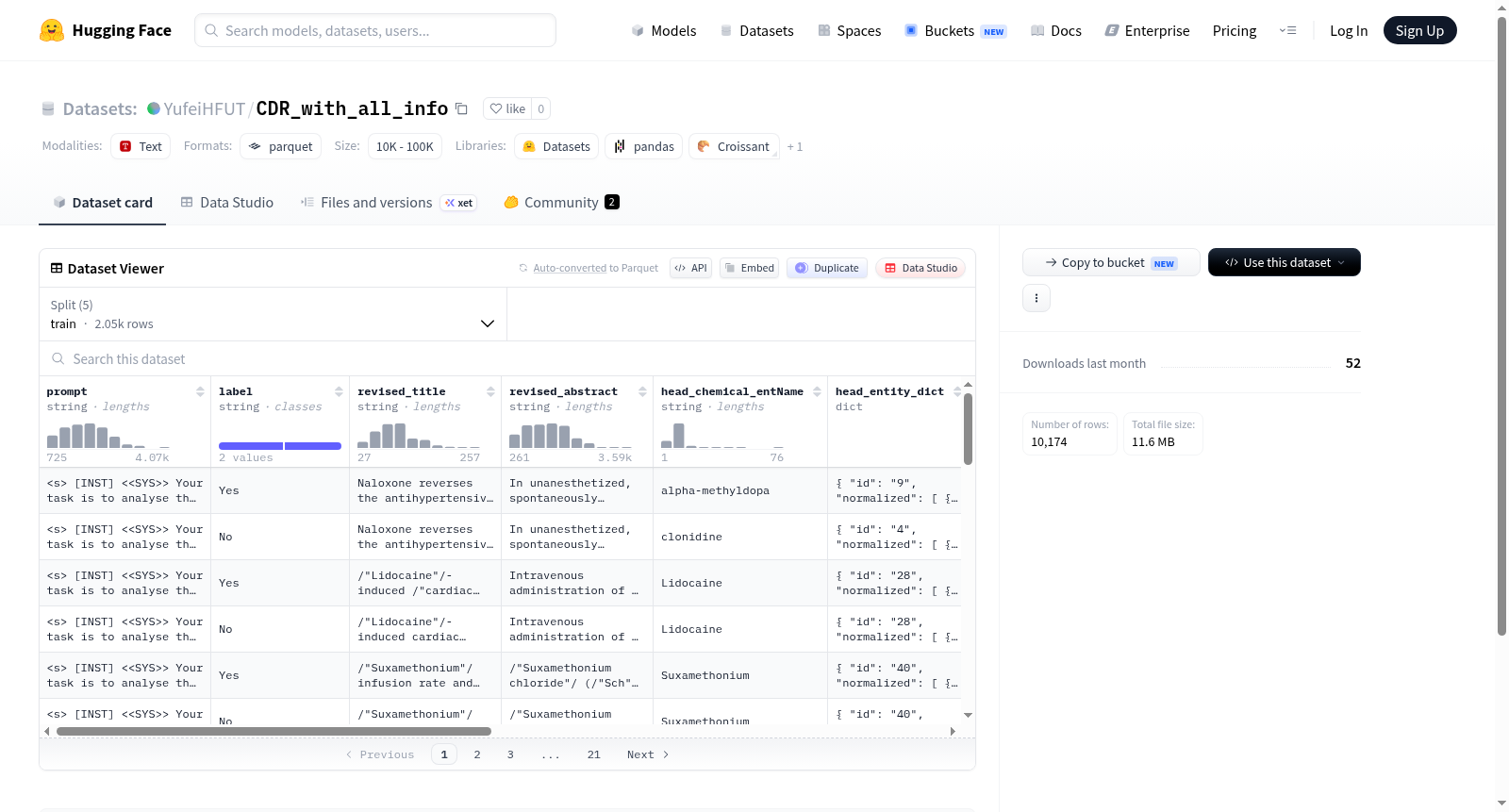Expand the Use this dataset dropdown
1509x812 pixels.
[1284, 262]
